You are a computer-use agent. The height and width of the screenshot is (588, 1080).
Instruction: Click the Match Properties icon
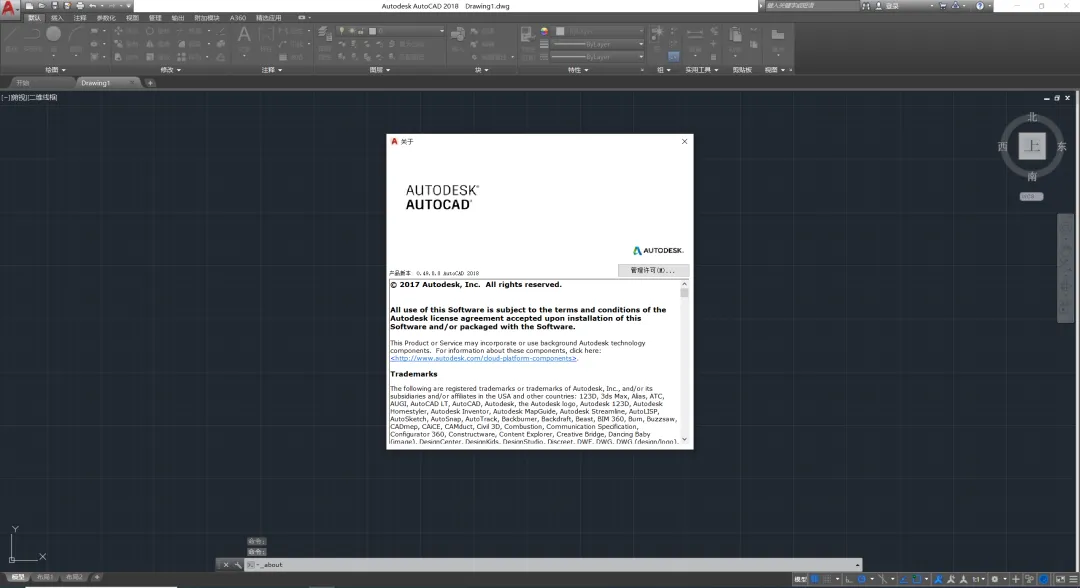coord(526,34)
